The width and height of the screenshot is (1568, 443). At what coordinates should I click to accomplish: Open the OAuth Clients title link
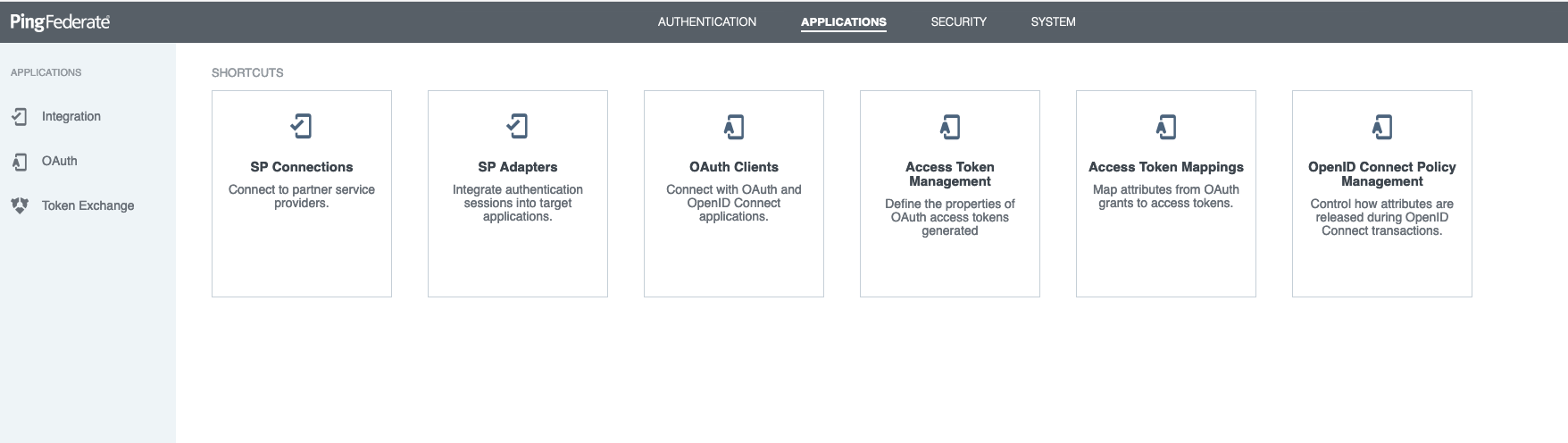(x=734, y=167)
